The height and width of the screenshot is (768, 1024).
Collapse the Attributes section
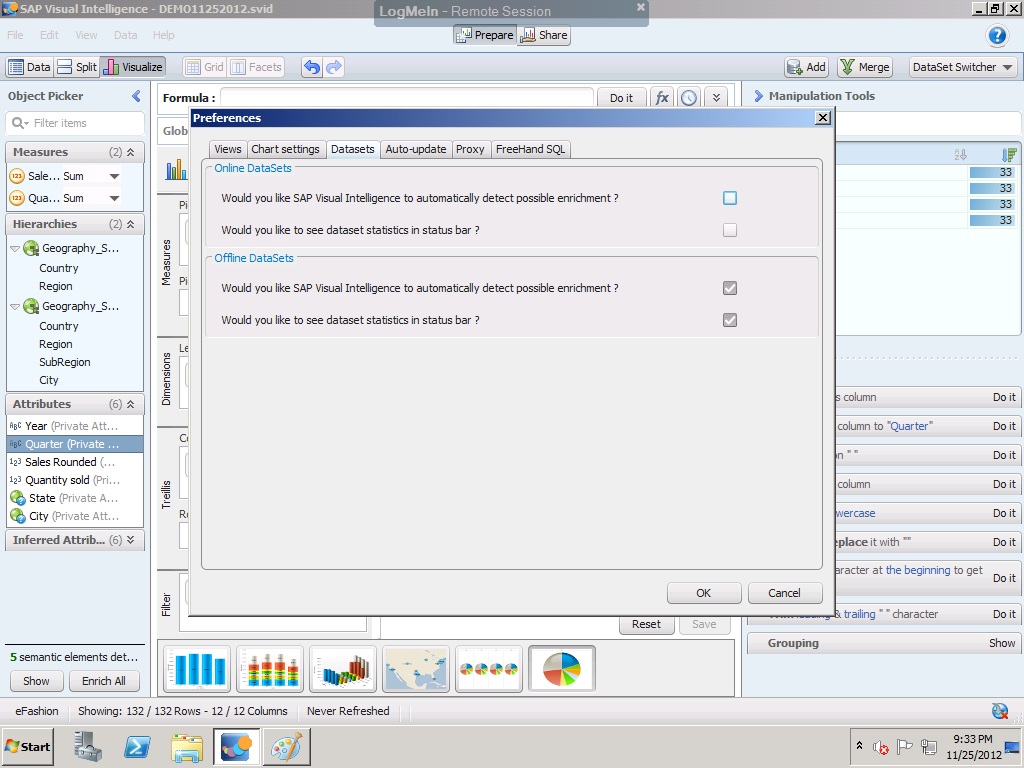pyautogui.click(x=131, y=404)
